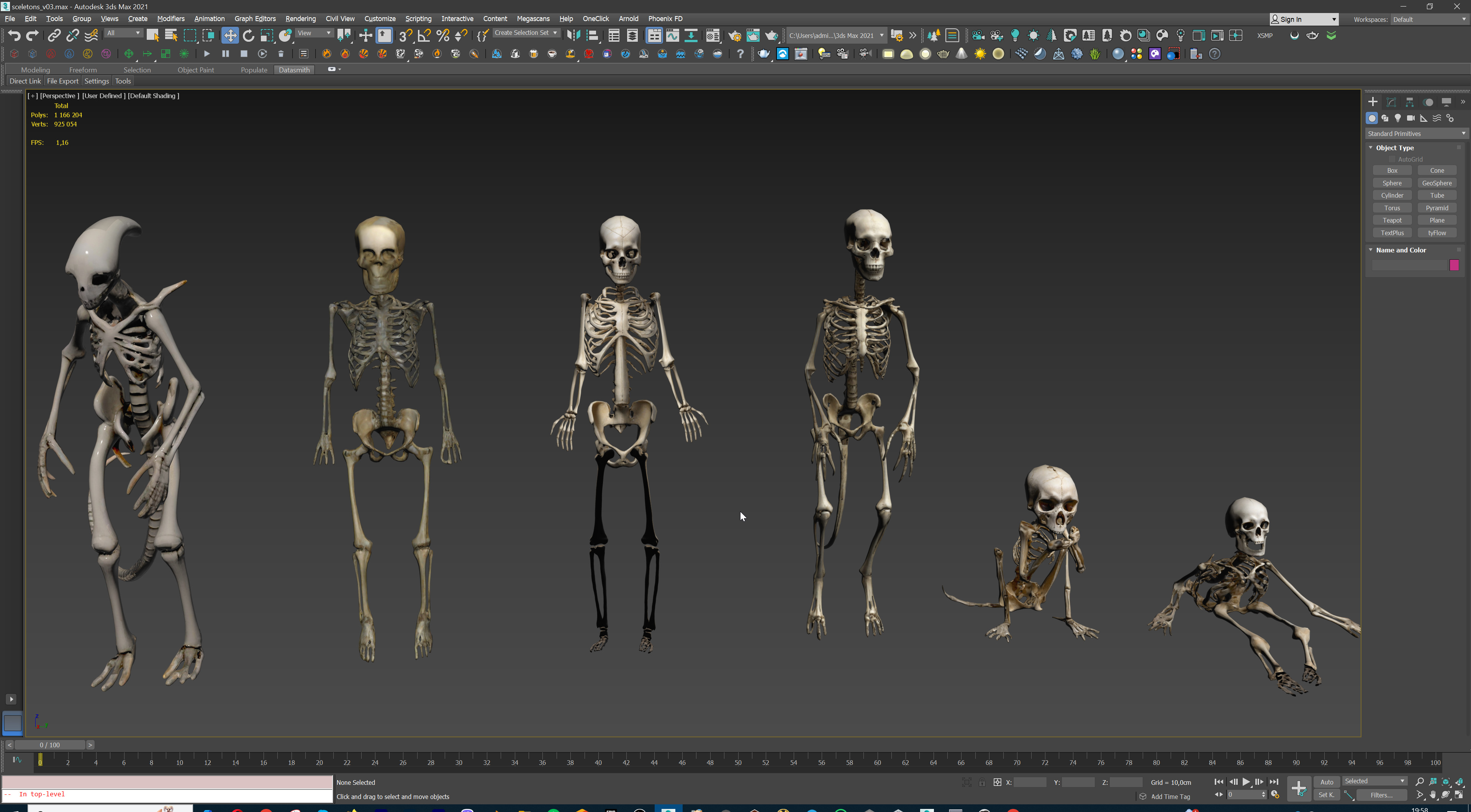Open the View coordinate system dropdown
Screen dimensions: 1471x812
click(x=314, y=33)
